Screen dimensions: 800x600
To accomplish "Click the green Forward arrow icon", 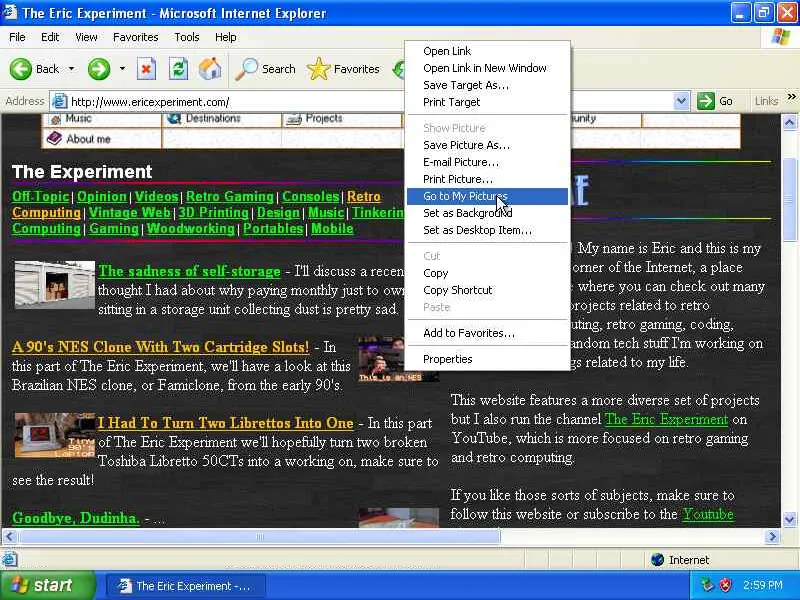I will (x=98, y=69).
